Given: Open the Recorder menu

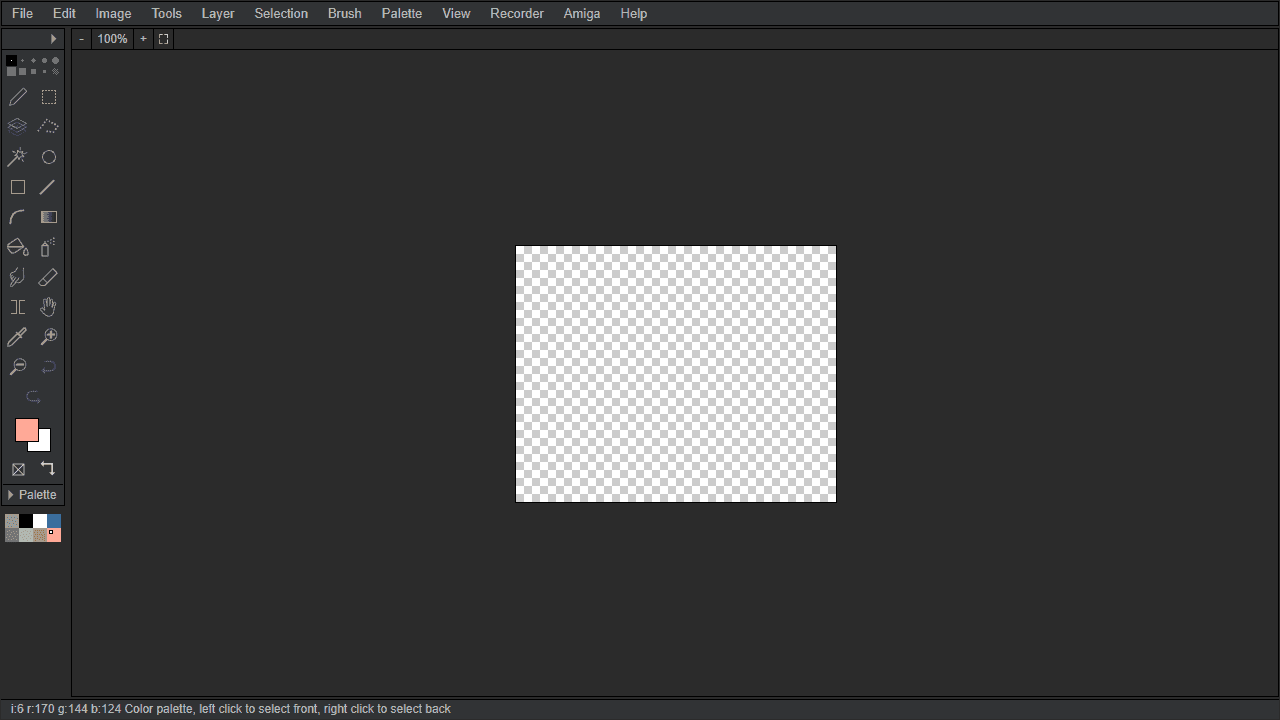Looking at the screenshot, I should 517,13.
